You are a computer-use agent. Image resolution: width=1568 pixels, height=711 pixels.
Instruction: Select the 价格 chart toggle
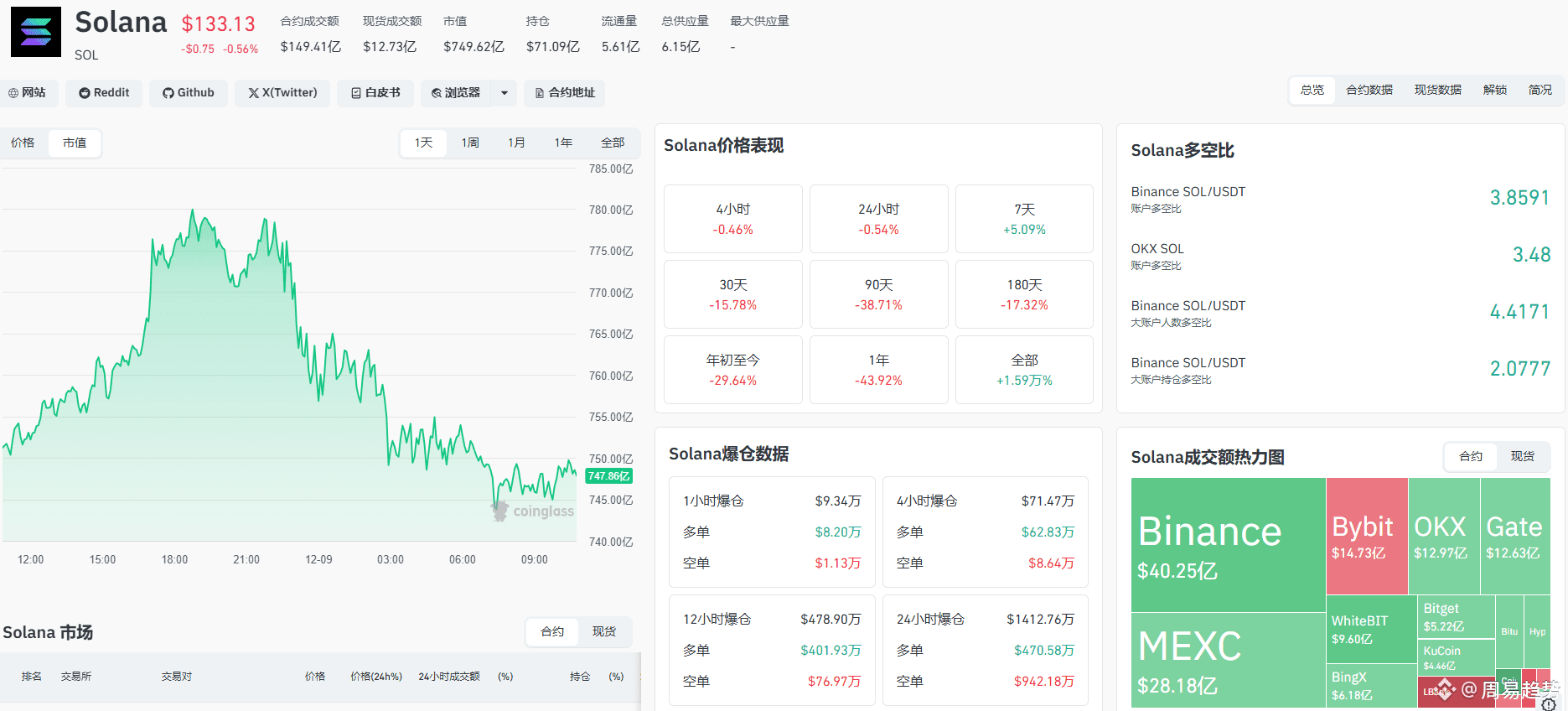click(x=23, y=143)
